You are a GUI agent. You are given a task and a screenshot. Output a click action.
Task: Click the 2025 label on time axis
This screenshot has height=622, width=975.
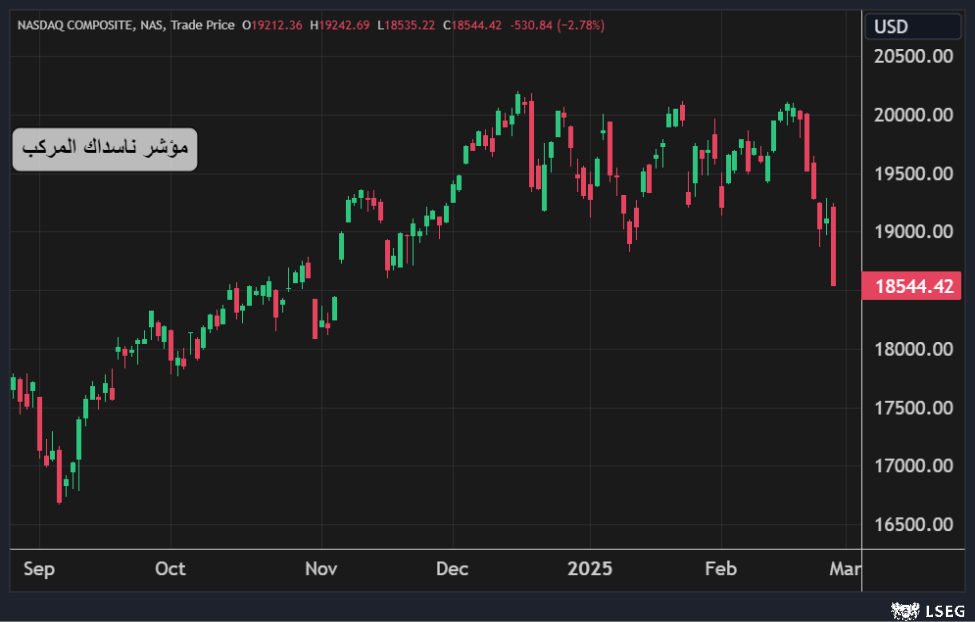pyautogui.click(x=589, y=569)
